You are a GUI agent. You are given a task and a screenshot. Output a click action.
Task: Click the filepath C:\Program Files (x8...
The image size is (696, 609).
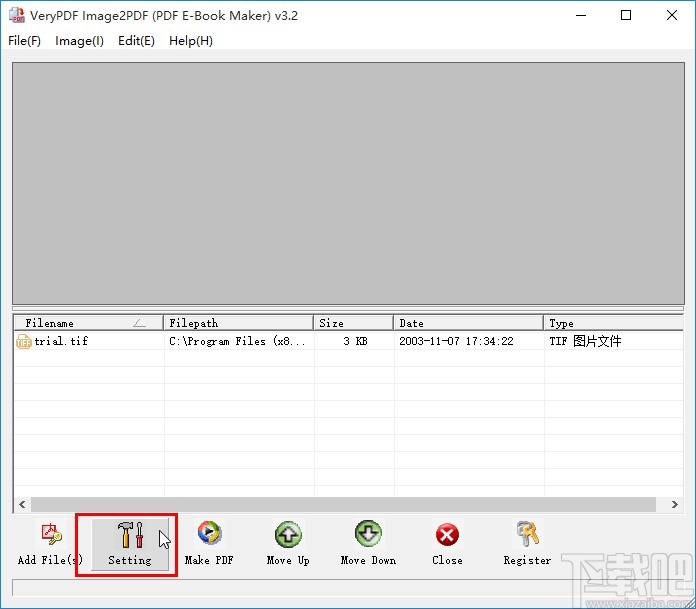[x=237, y=341]
